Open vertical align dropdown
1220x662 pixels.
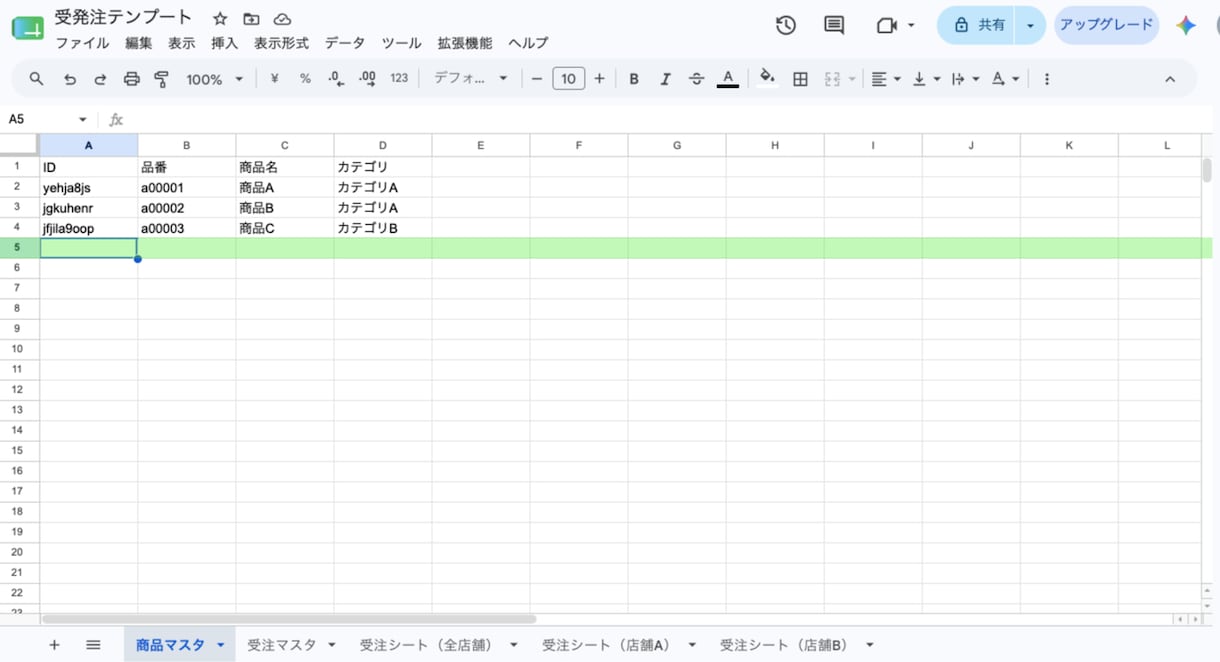pos(926,79)
